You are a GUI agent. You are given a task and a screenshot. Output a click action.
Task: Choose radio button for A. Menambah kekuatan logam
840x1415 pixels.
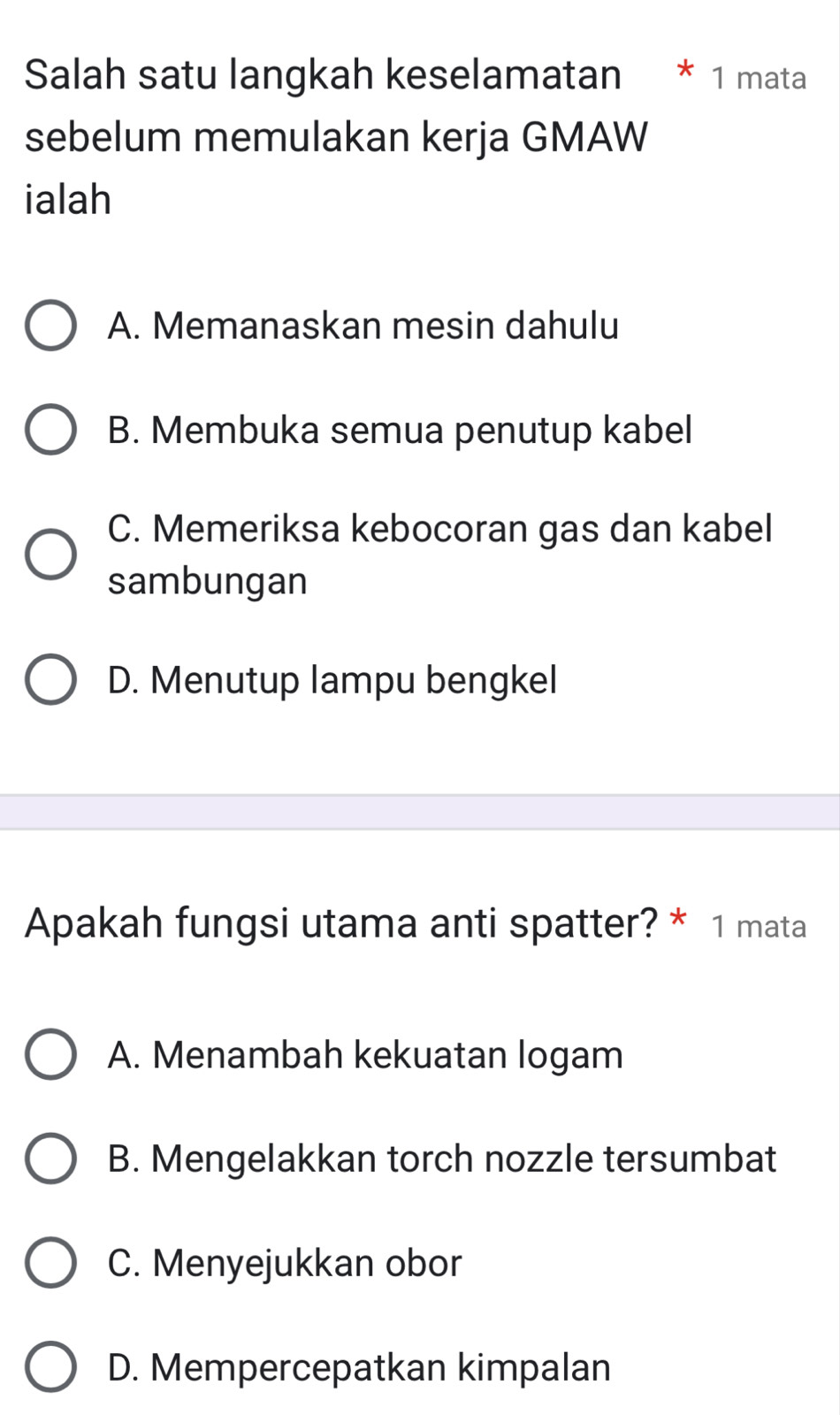point(50,1054)
